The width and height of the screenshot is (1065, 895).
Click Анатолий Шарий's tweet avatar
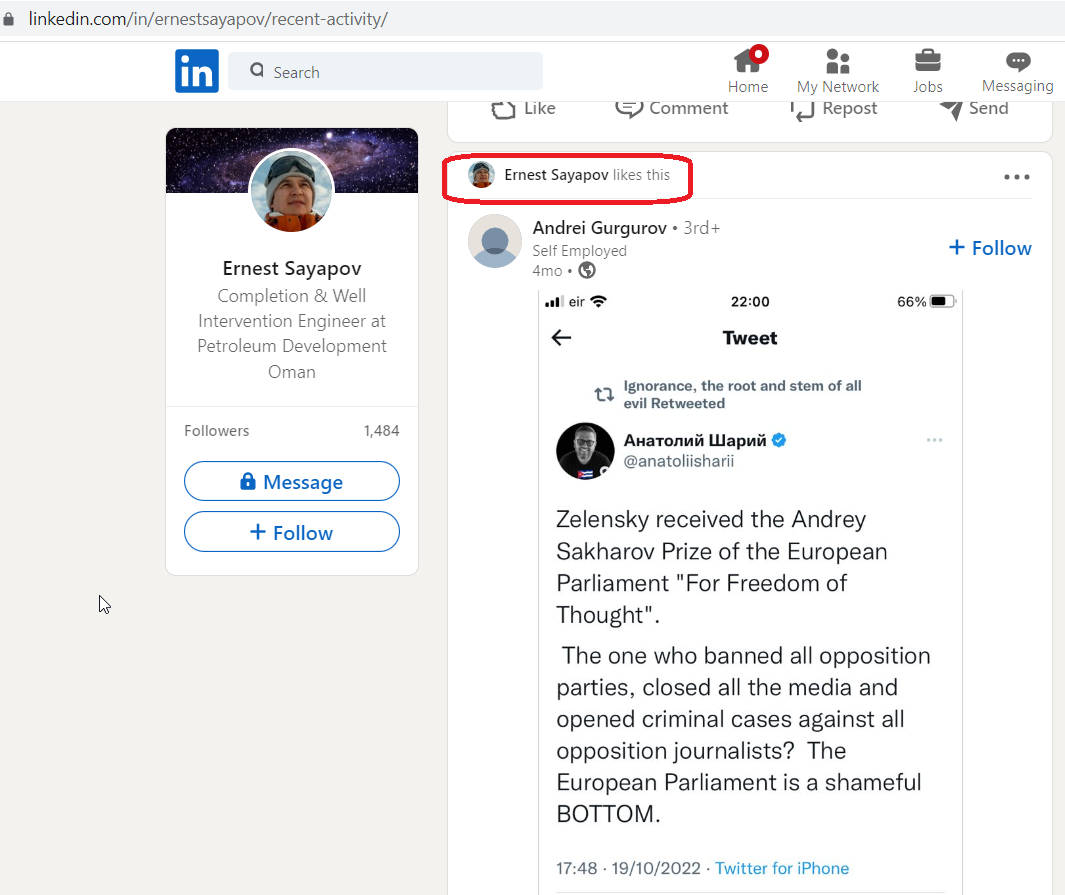pos(585,451)
